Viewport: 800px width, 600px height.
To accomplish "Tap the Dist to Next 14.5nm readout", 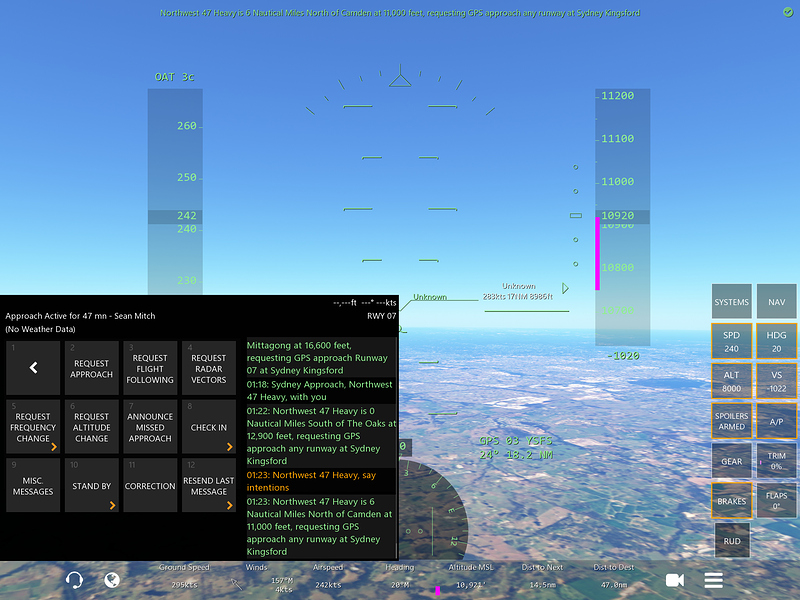I will click(x=542, y=576).
